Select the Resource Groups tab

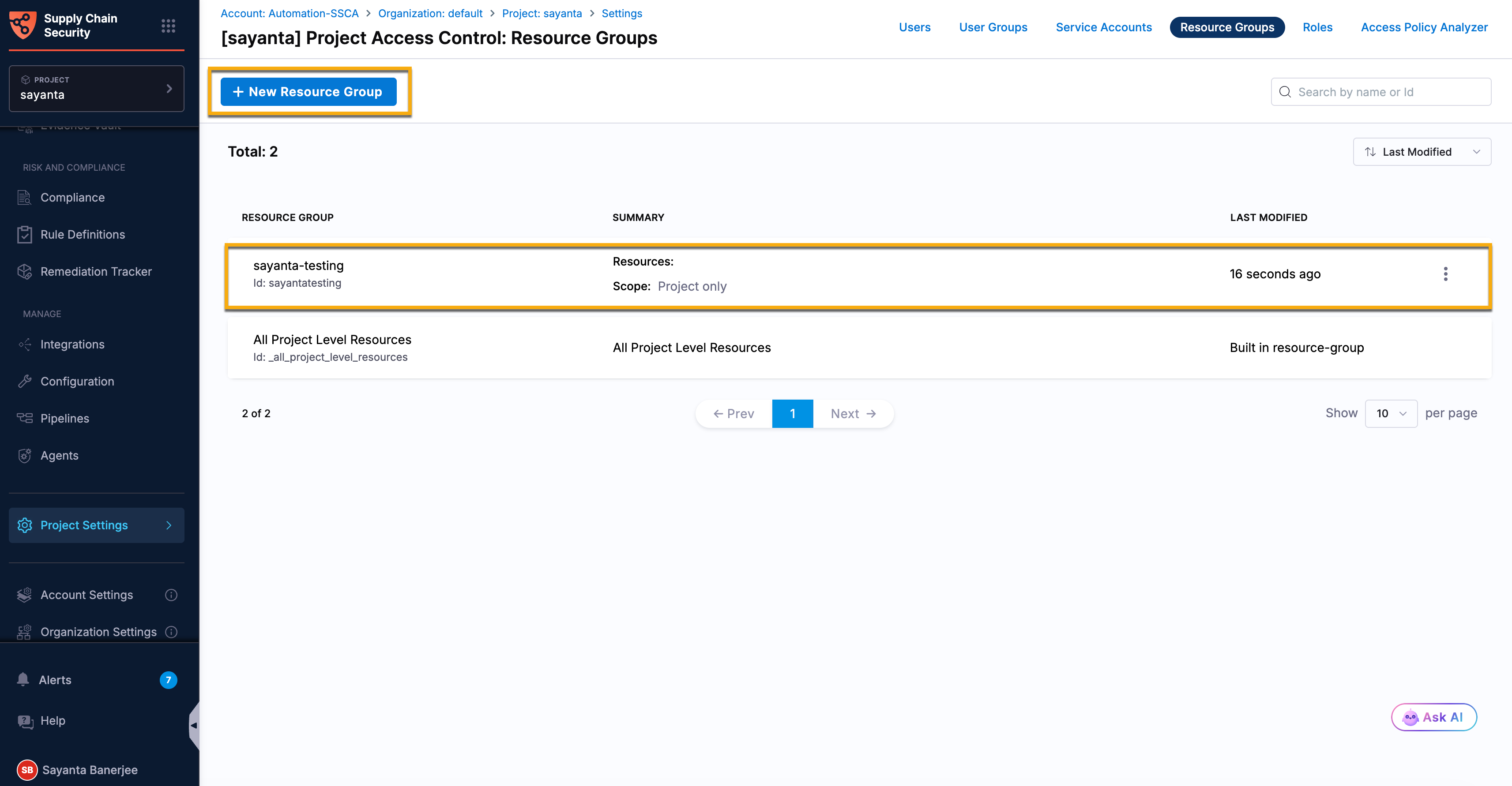click(1227, 27)
